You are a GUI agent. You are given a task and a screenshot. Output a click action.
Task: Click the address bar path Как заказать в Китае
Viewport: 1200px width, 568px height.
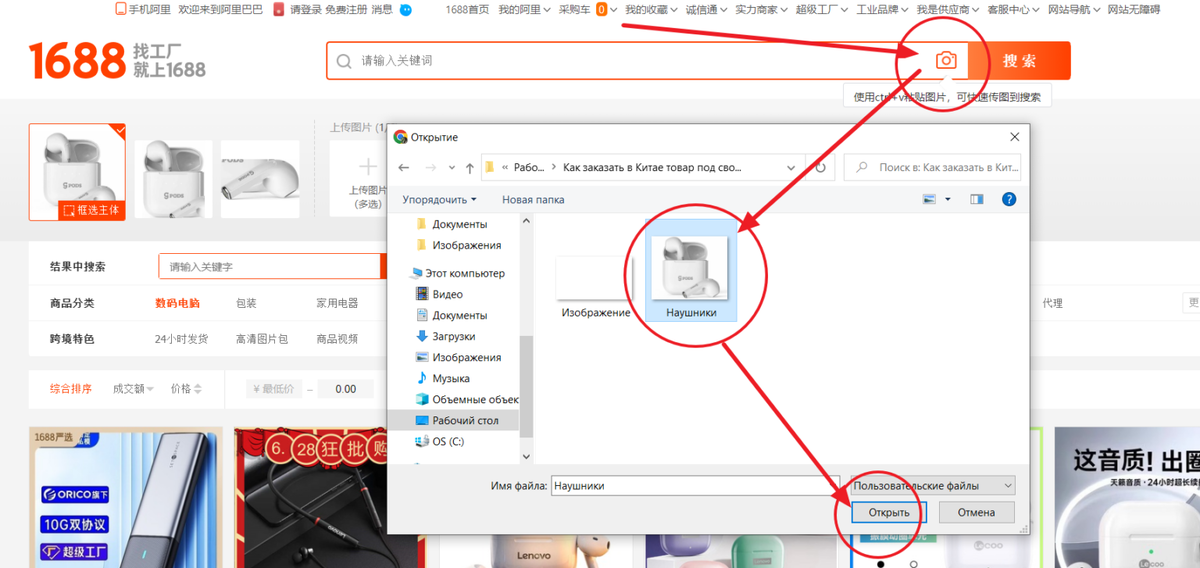pyautogui.click(x=650, y=168)
